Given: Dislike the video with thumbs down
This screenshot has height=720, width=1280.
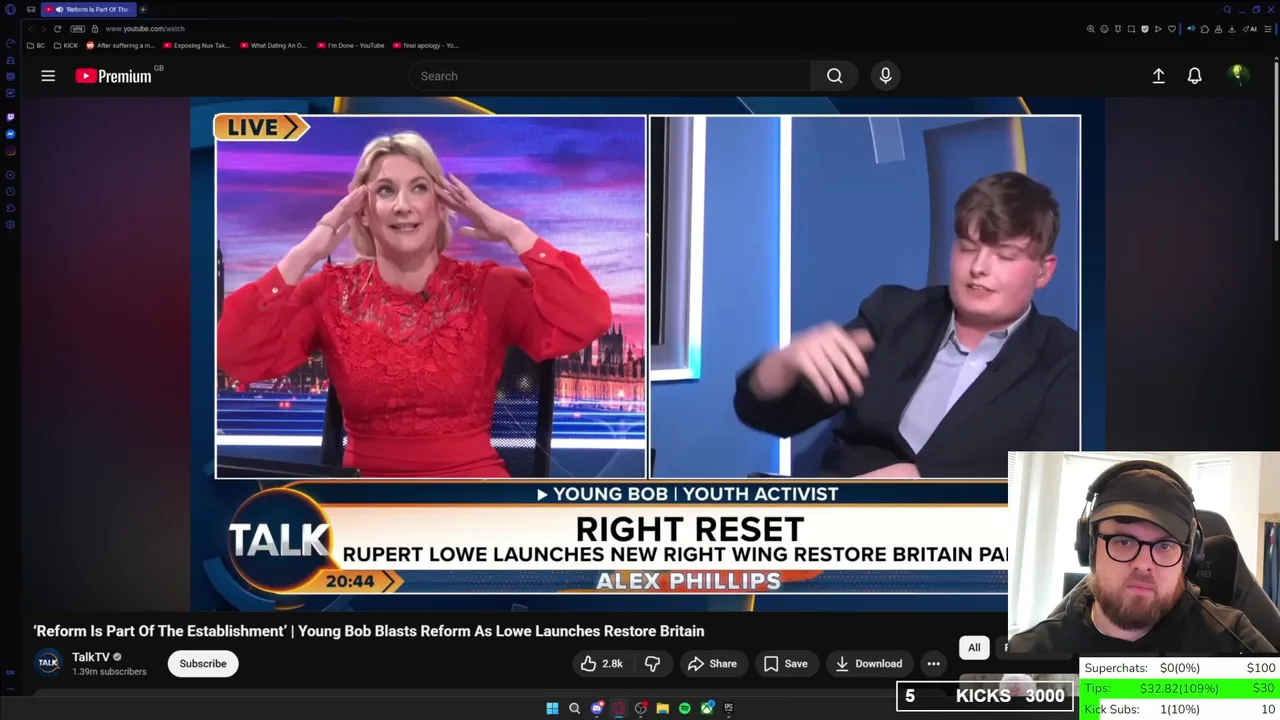Looking at the screenshot, I should [652, 663].
